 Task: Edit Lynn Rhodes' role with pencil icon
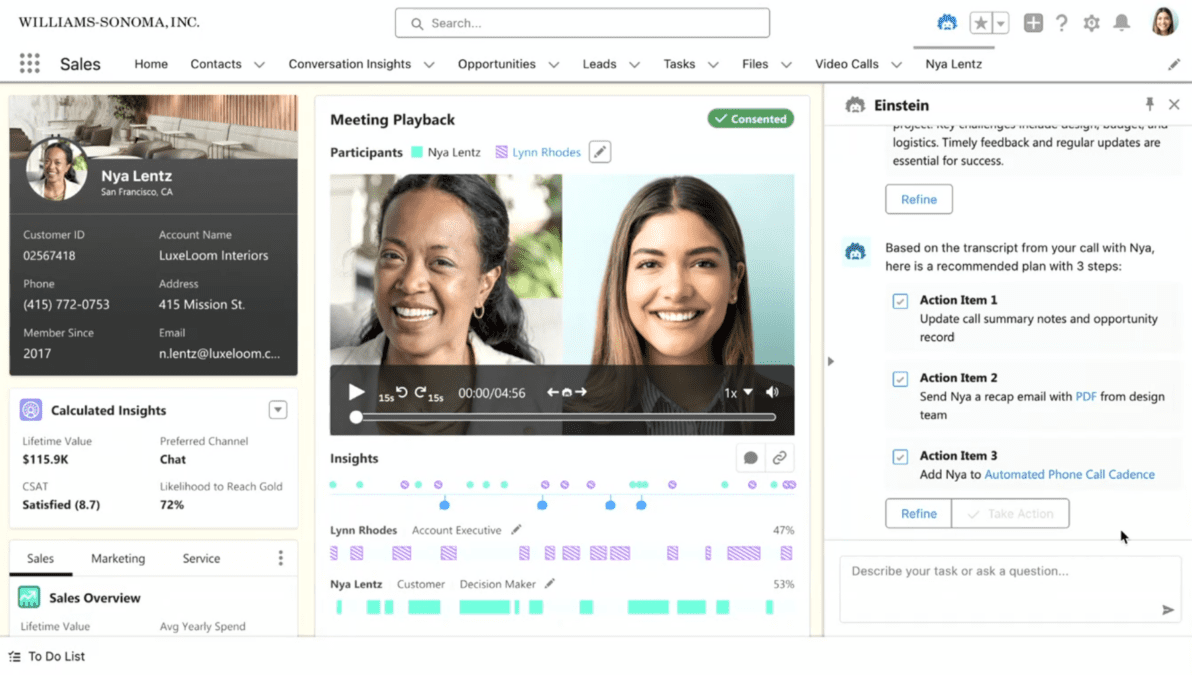516,529
